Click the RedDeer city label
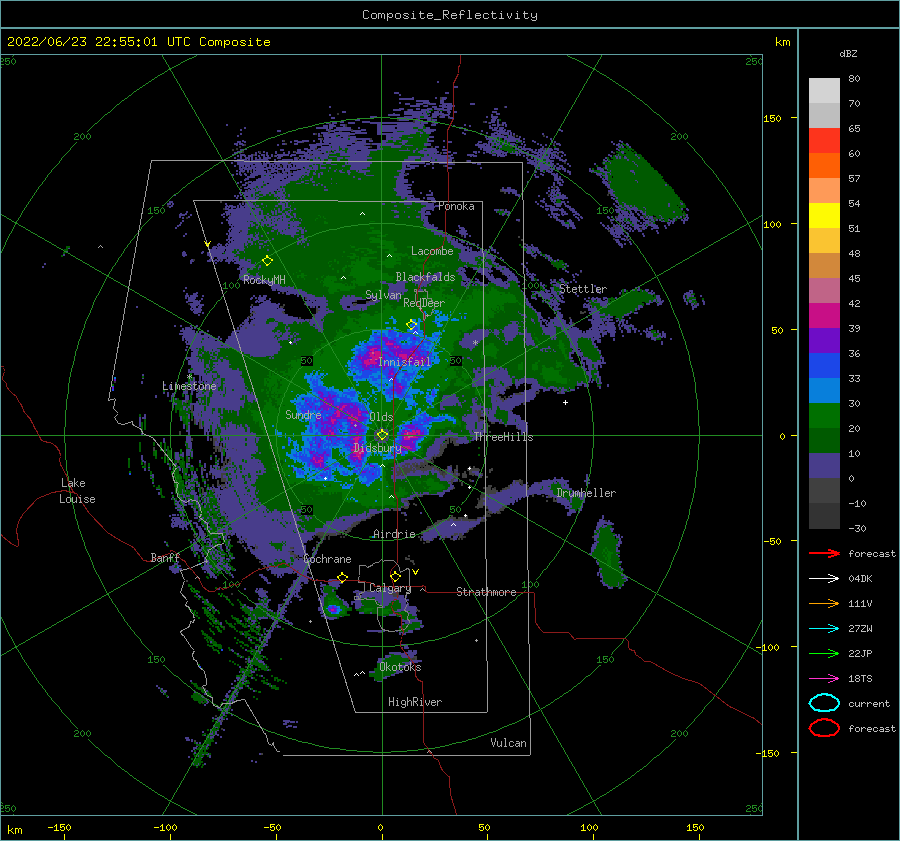This screenshot has width=900, height=841. [x=424, y=303]
